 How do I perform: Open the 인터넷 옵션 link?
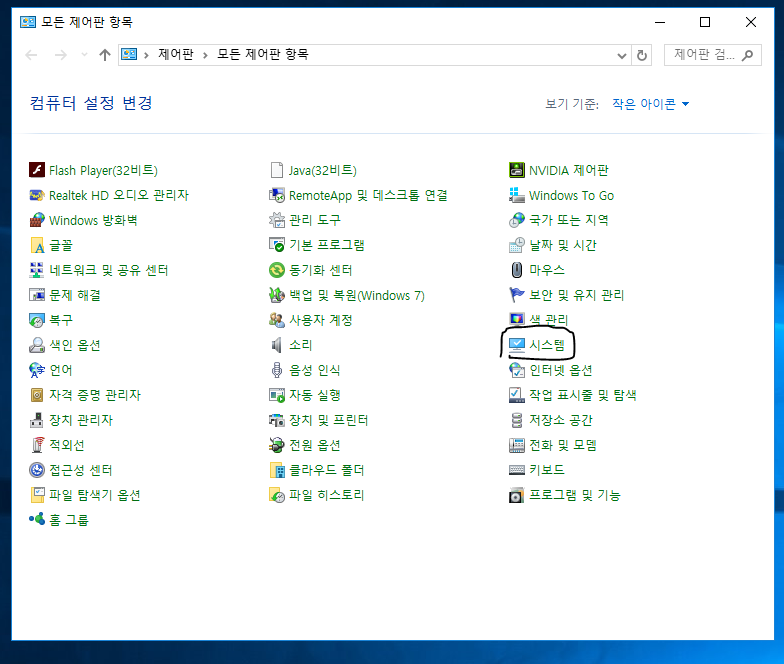tap(561, 370)
